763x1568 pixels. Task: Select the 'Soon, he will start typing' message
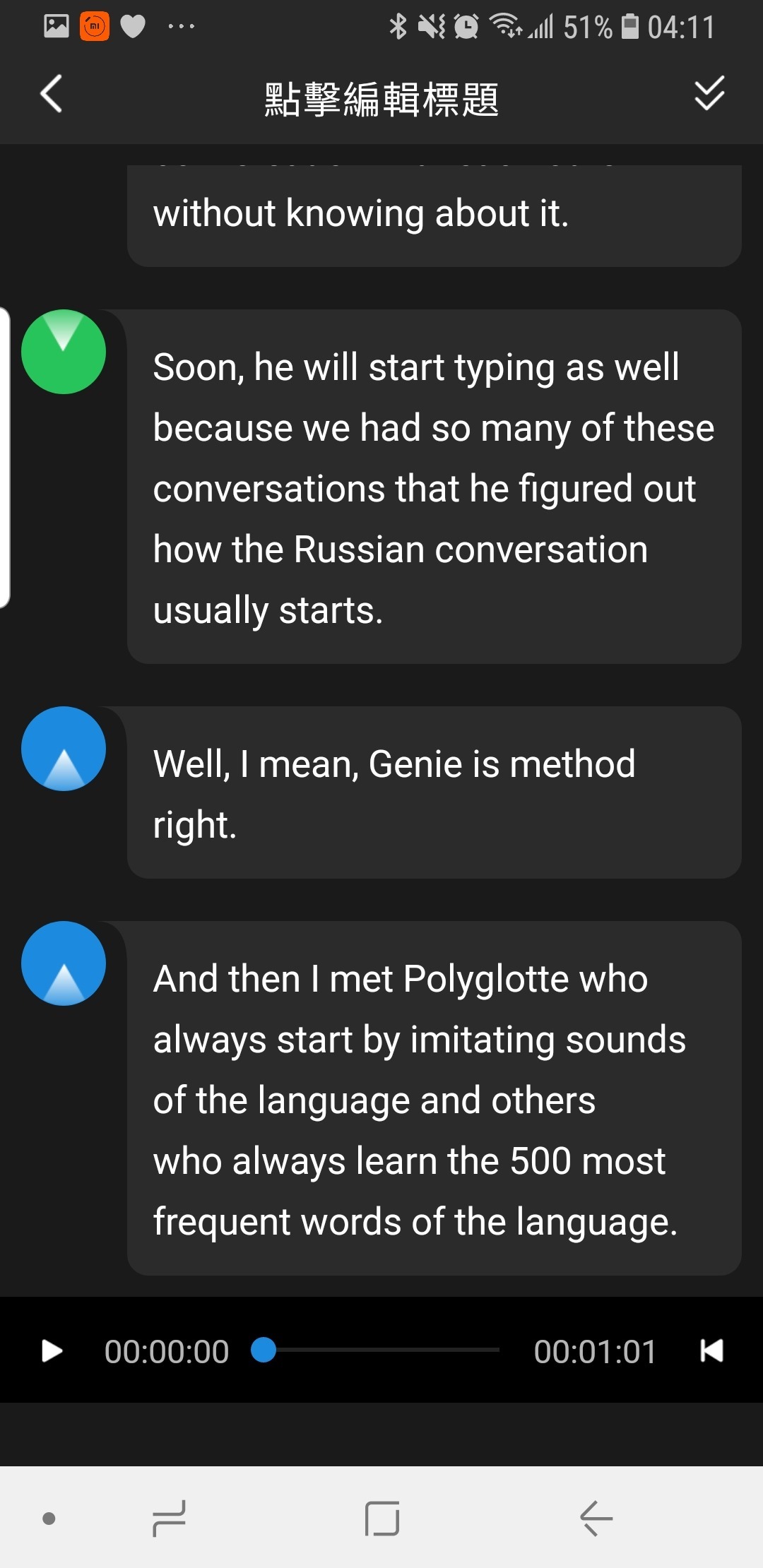434,487
